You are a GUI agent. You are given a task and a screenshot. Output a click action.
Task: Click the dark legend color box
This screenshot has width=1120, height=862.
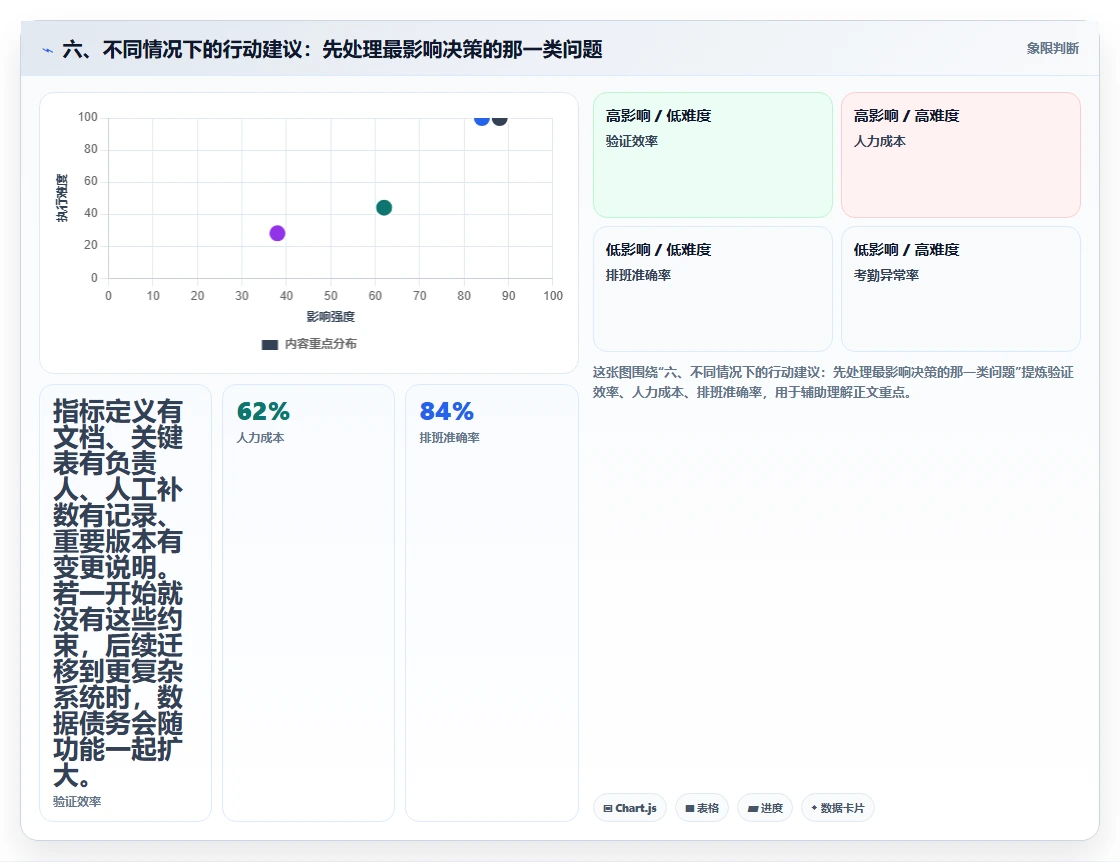[x=270, y=345]
